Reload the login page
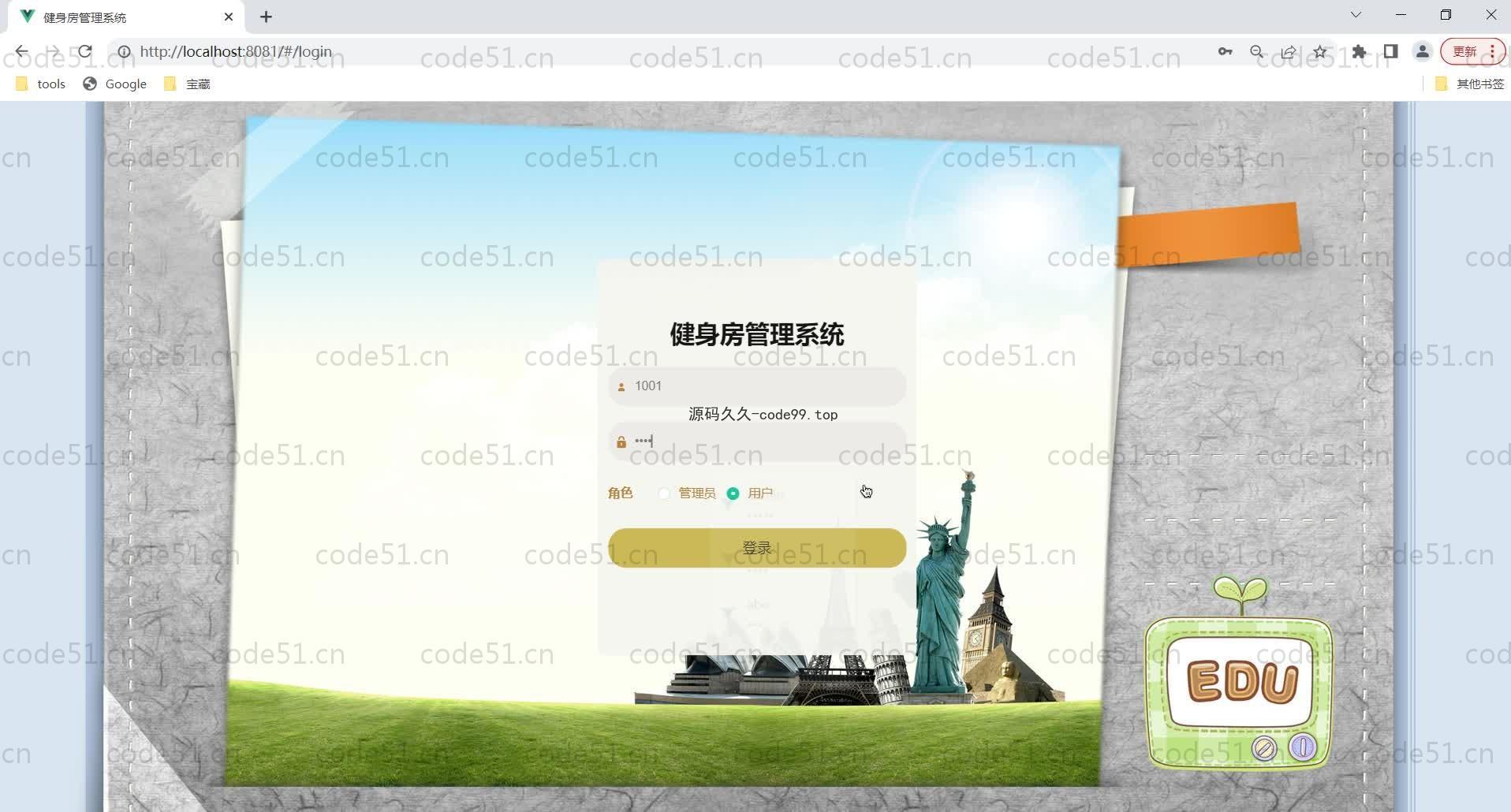The height and width of the screenshot is (812, 1511). coord(85,51)
